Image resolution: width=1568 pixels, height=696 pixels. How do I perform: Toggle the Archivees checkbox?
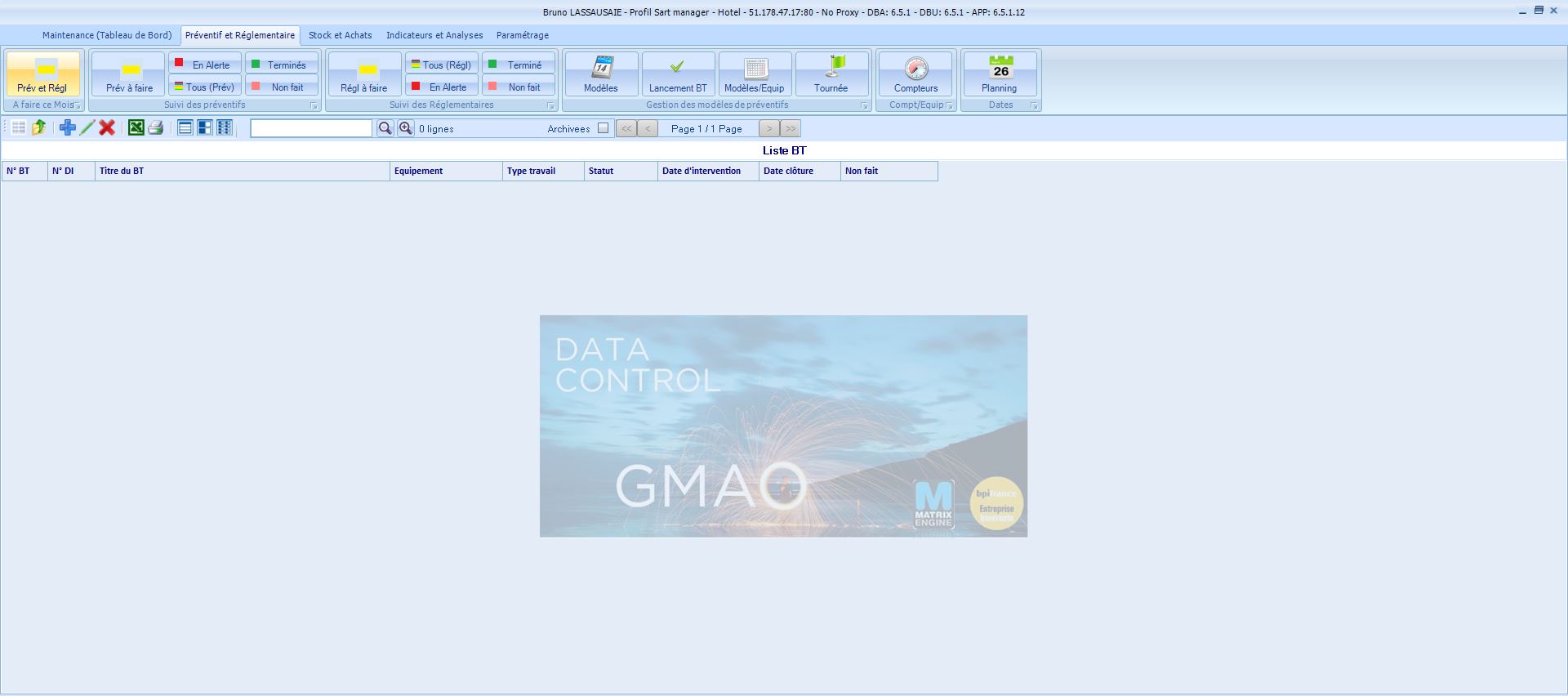[603, 128]
